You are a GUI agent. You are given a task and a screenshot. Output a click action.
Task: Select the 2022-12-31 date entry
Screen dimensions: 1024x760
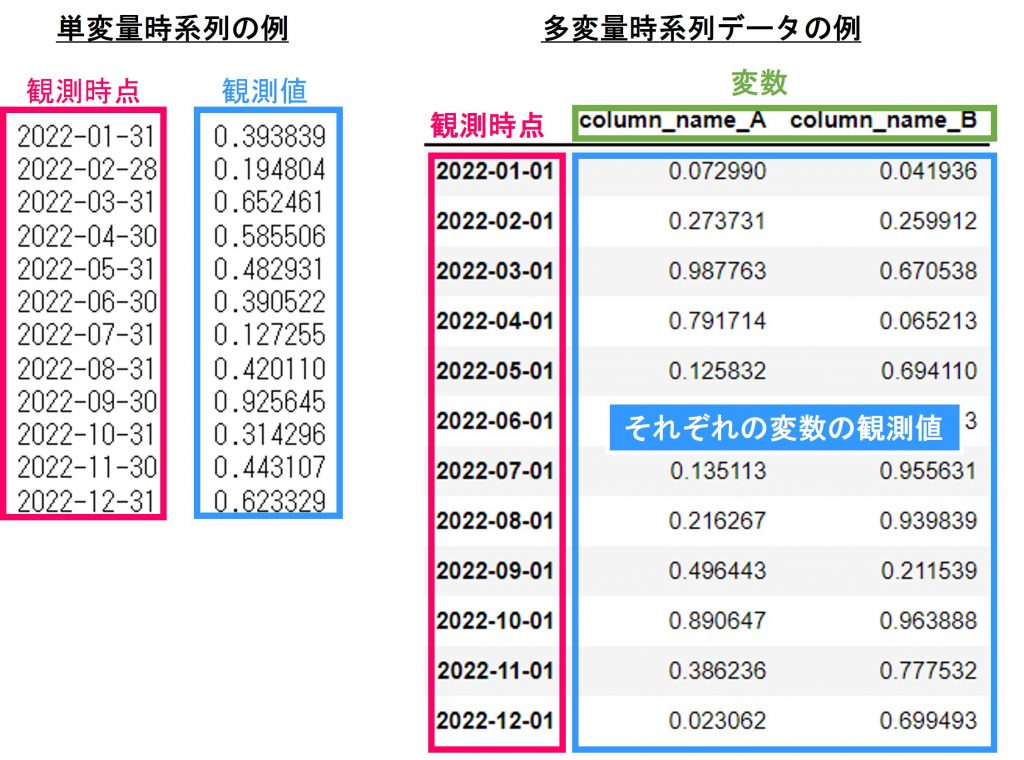pos(87,501)
